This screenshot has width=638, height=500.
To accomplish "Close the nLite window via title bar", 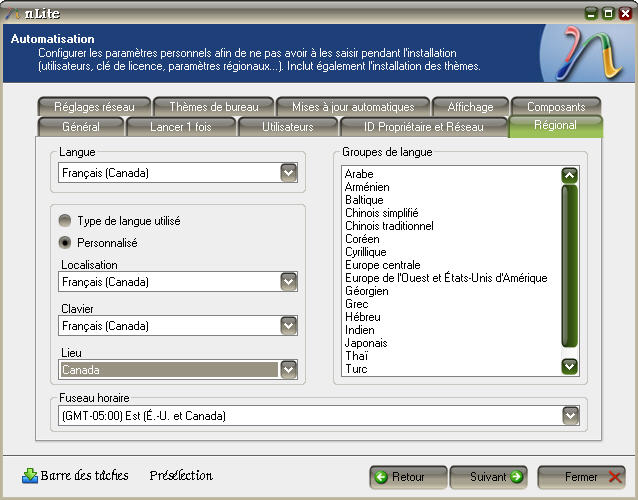I will [x=625, y=13].
